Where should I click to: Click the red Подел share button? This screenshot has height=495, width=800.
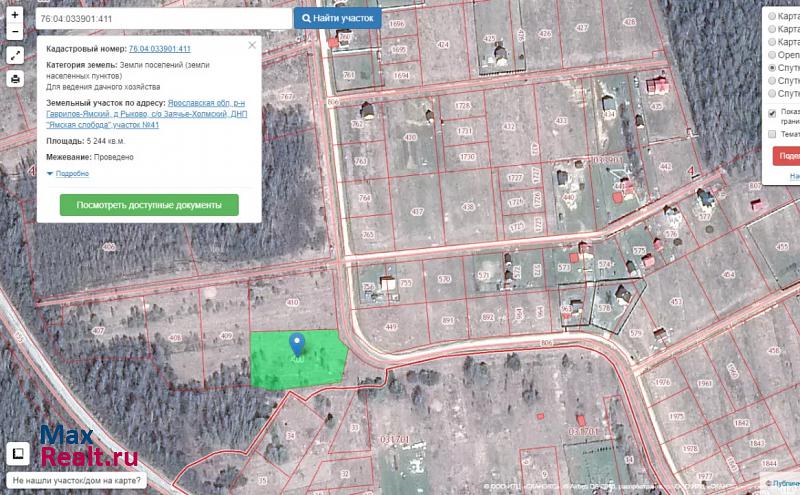click(x=787, y=156)
